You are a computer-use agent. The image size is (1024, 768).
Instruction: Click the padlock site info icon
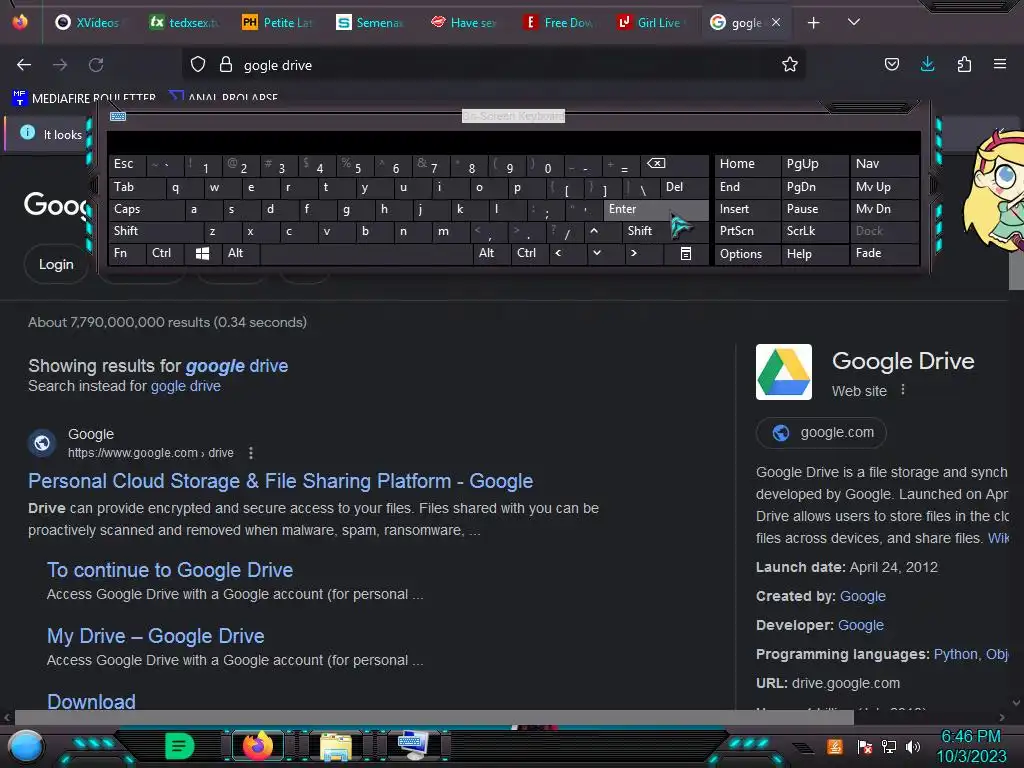pyautogui.click(x=226, y=65)
